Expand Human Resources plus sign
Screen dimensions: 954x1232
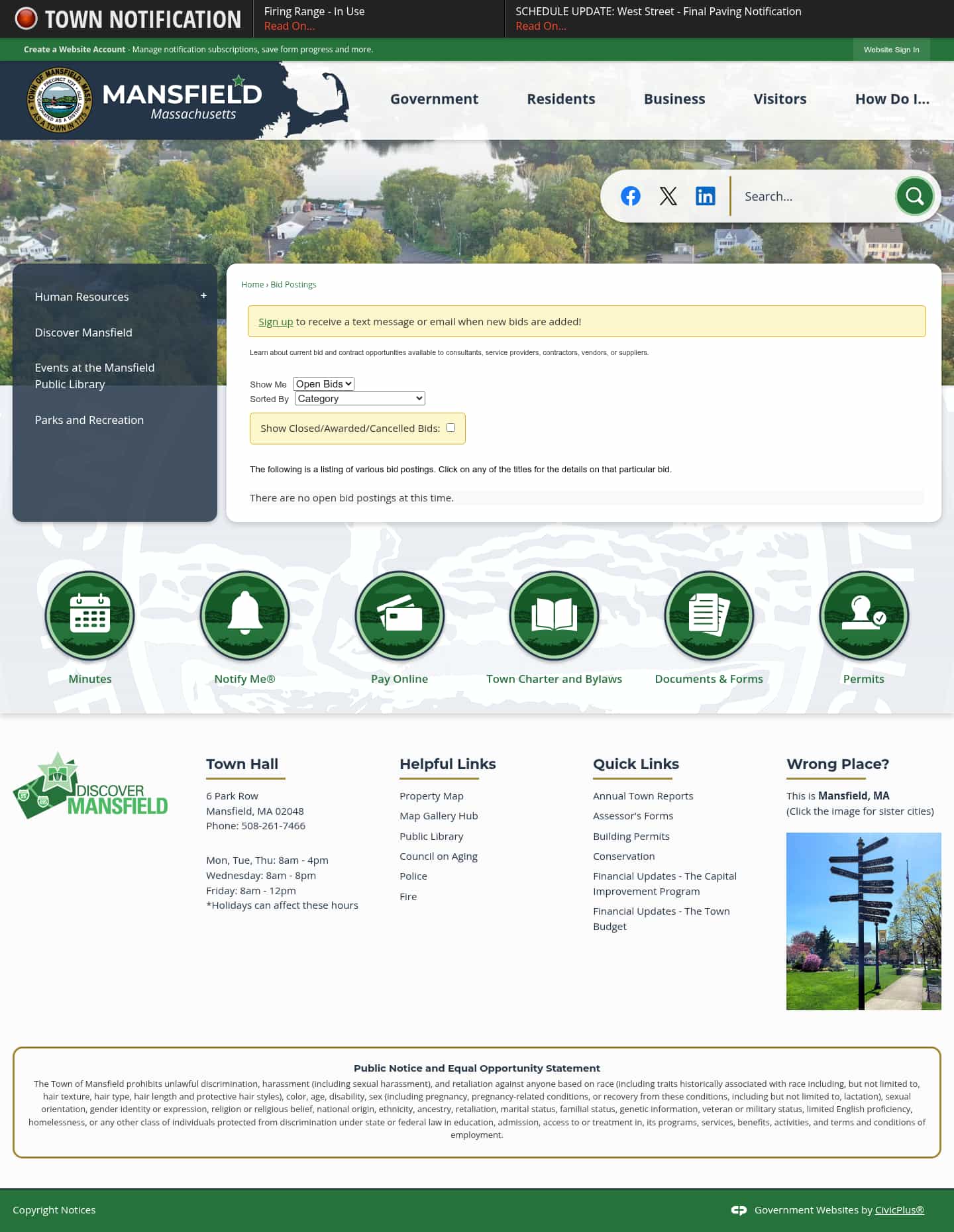pyautogui.click(x=203, y=296)
